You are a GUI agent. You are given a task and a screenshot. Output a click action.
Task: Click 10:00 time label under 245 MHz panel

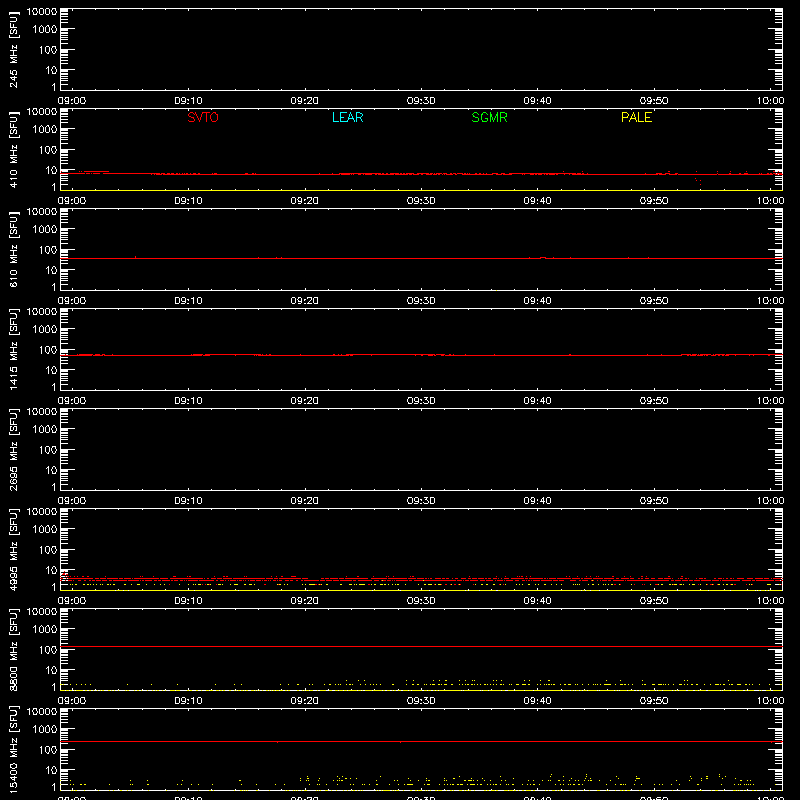tap(770, 101)
